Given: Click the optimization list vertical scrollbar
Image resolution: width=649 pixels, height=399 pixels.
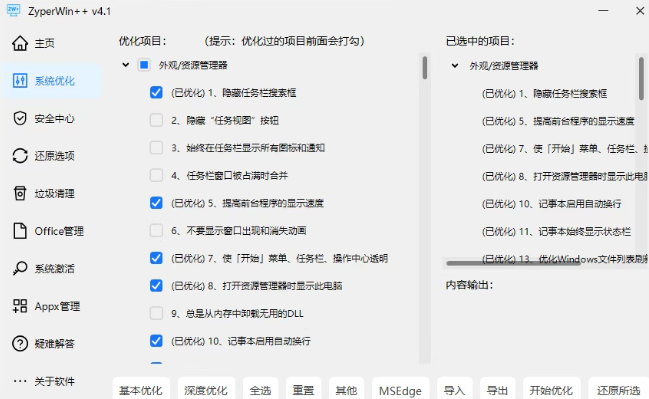Looking at the screenshot, I should [x=425, y=67].
